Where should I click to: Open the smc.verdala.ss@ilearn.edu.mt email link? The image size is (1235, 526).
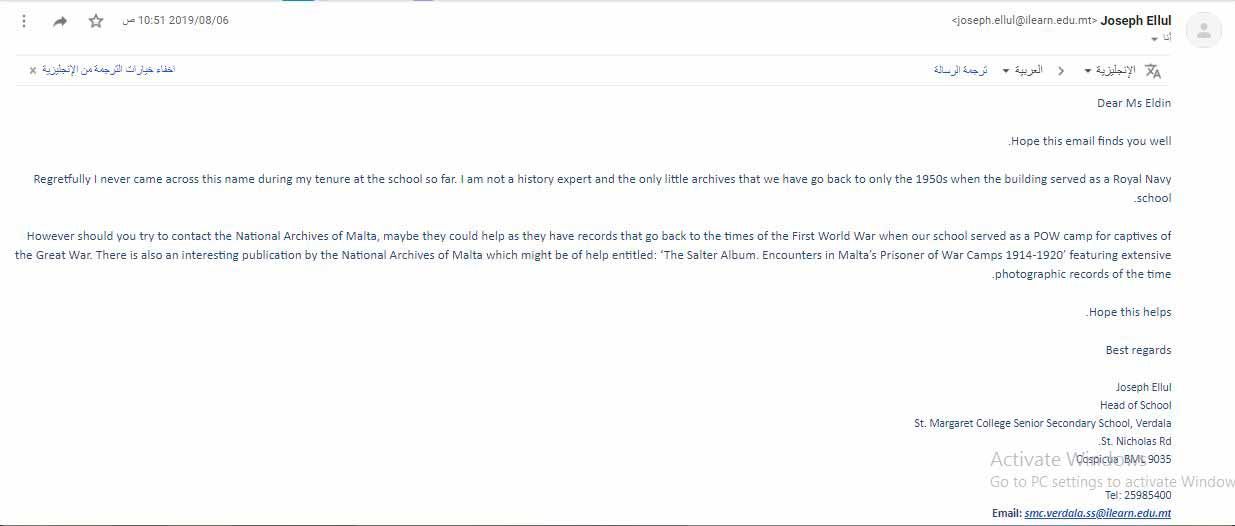point(1097,513)
